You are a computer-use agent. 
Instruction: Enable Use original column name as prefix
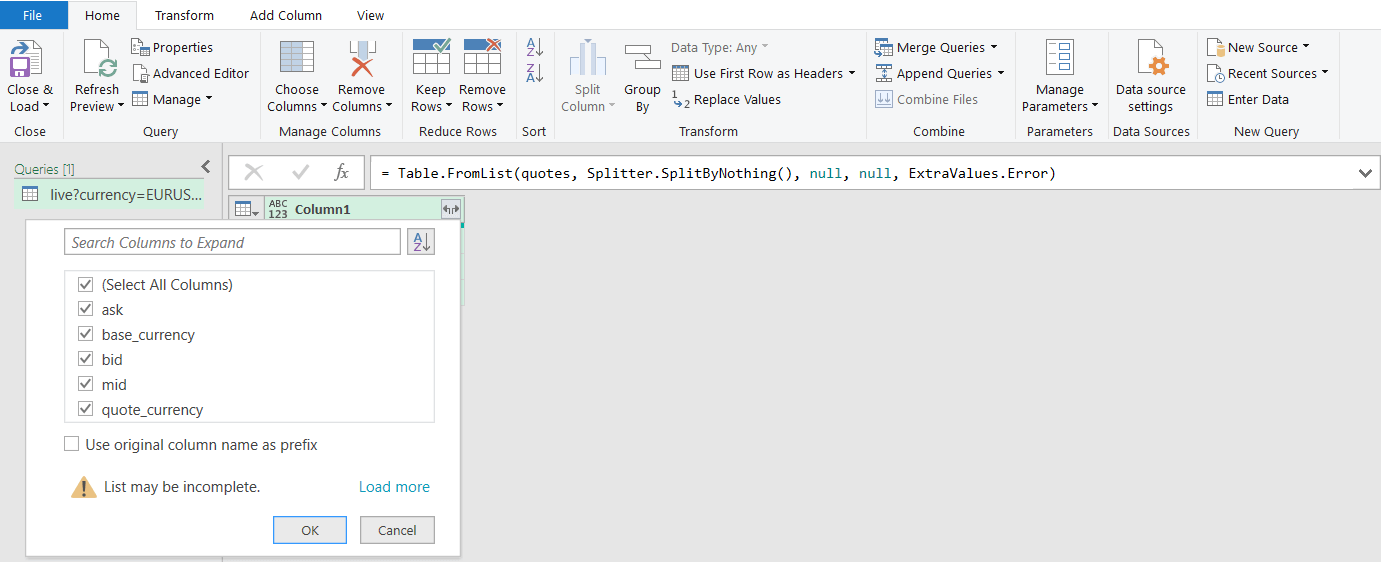72,444
